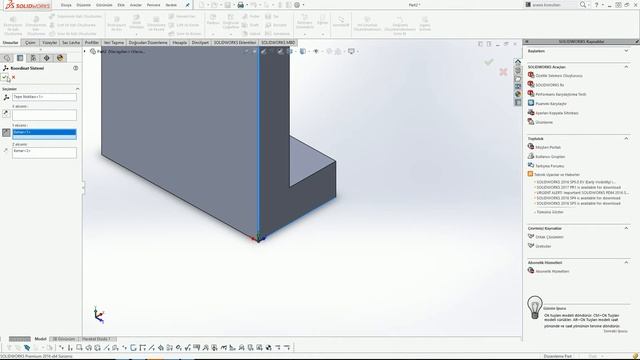Switch to the Model bottom tab

coord(40,339)
